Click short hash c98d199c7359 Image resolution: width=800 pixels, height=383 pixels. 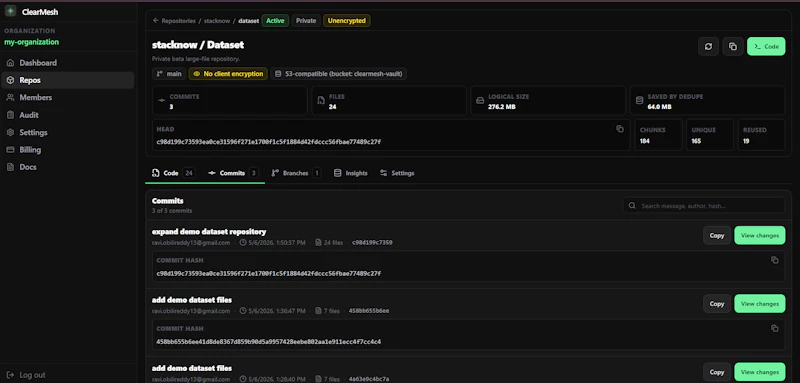tap(372, 243)
